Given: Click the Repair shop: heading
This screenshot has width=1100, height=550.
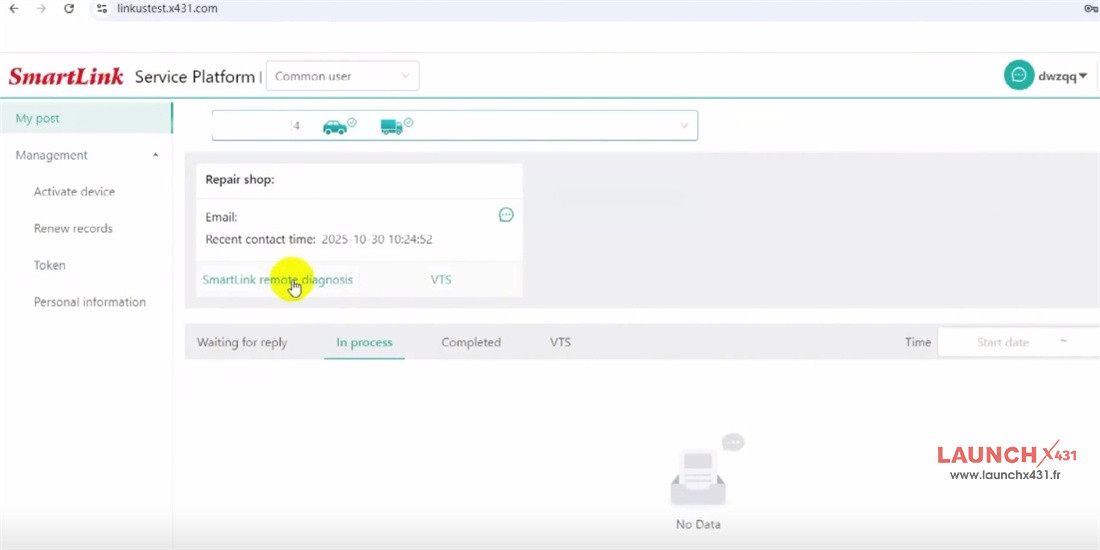Looking at the screenshot, I should click(239, 180).
